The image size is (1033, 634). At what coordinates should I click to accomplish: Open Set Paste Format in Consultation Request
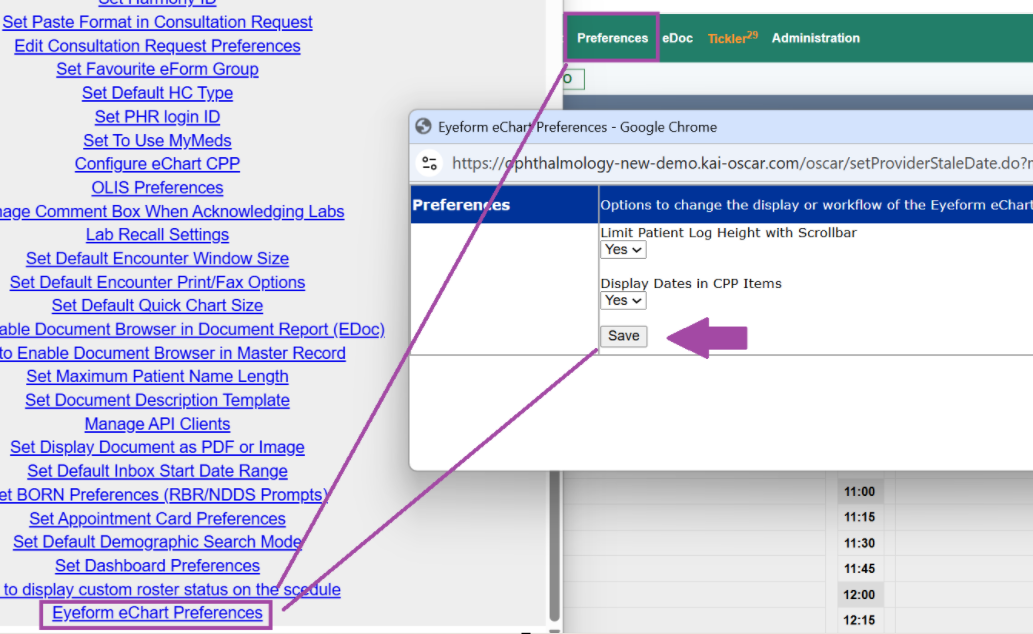(157, 22)
